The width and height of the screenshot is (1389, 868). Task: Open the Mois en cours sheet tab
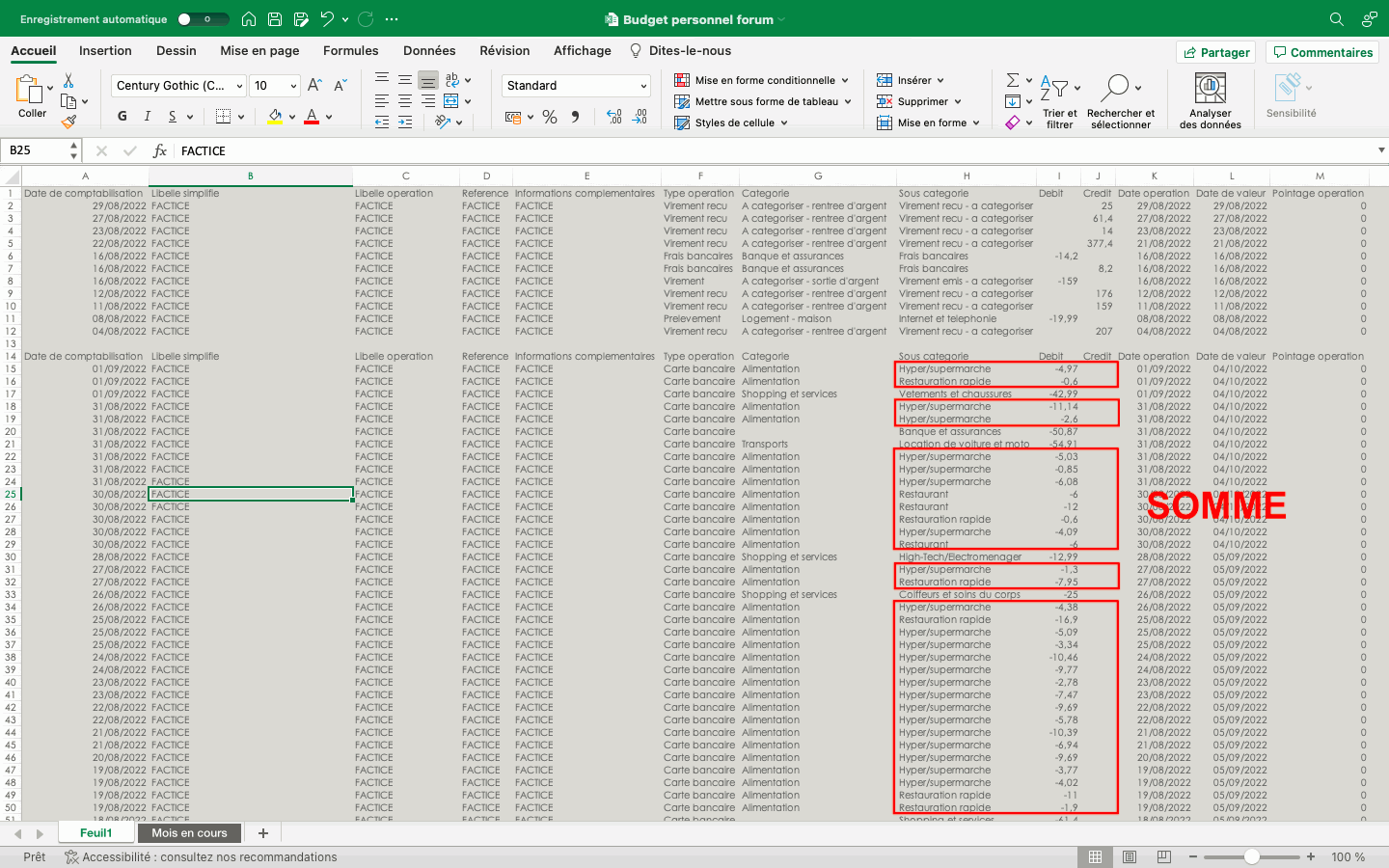pos(189,833)
